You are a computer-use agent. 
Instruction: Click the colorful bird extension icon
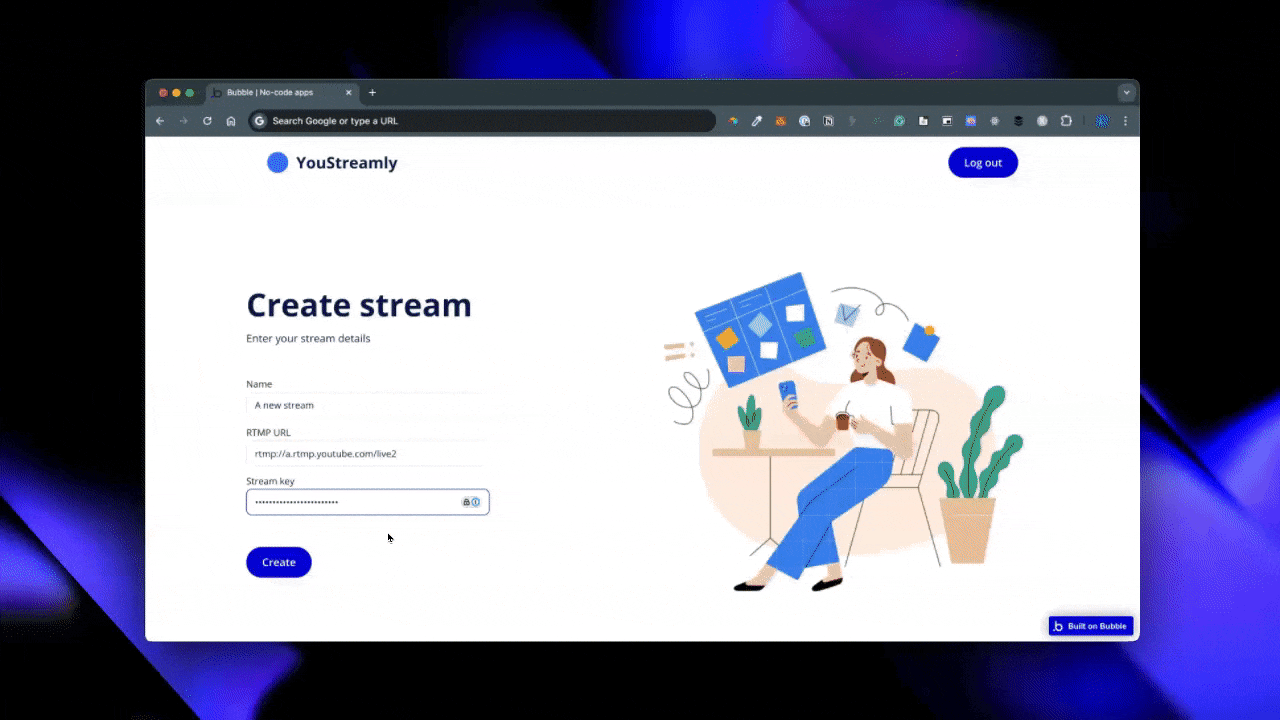[x=733, y=121]
